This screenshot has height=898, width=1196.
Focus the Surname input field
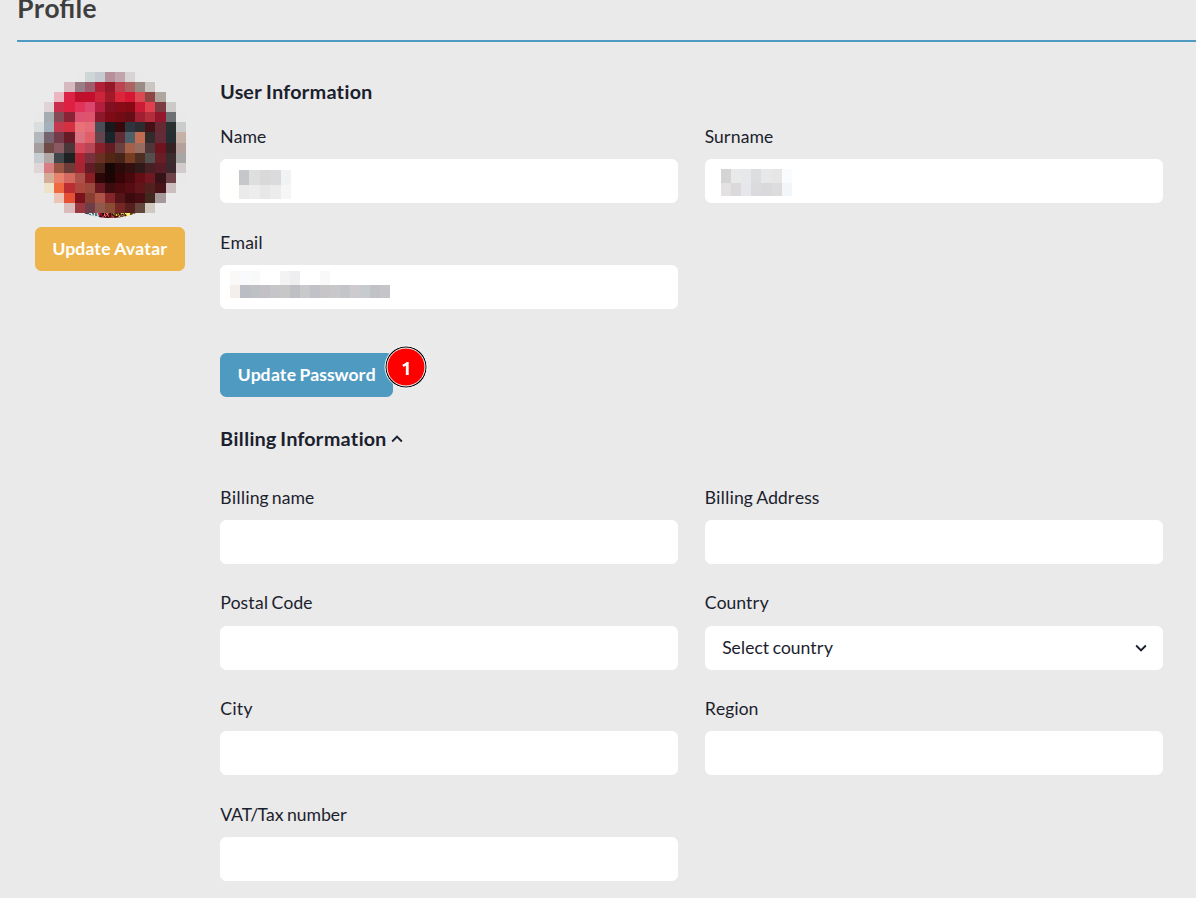click(934, 181)
